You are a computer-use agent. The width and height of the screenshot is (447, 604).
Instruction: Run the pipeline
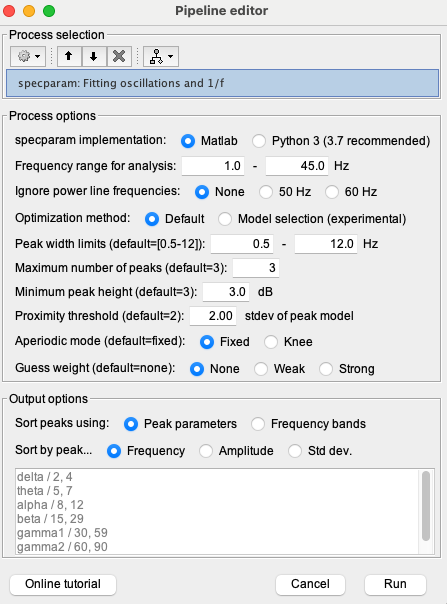(x=395, y=584)
